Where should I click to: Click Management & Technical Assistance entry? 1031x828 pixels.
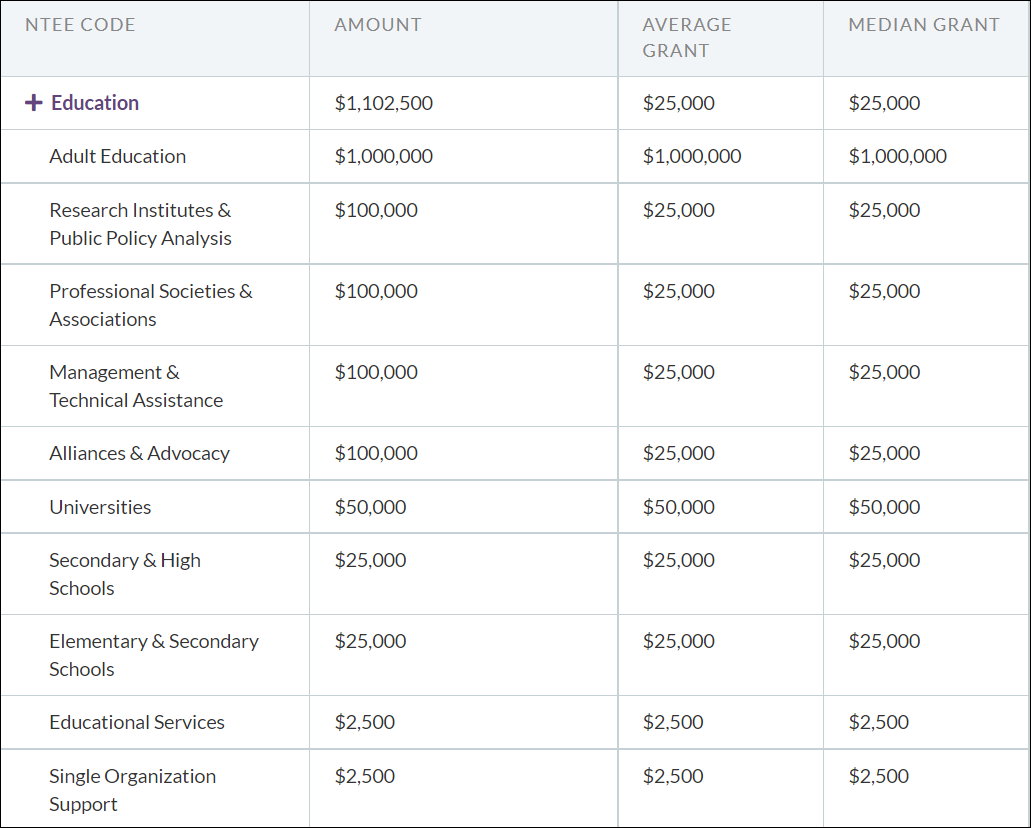[136, 386]
